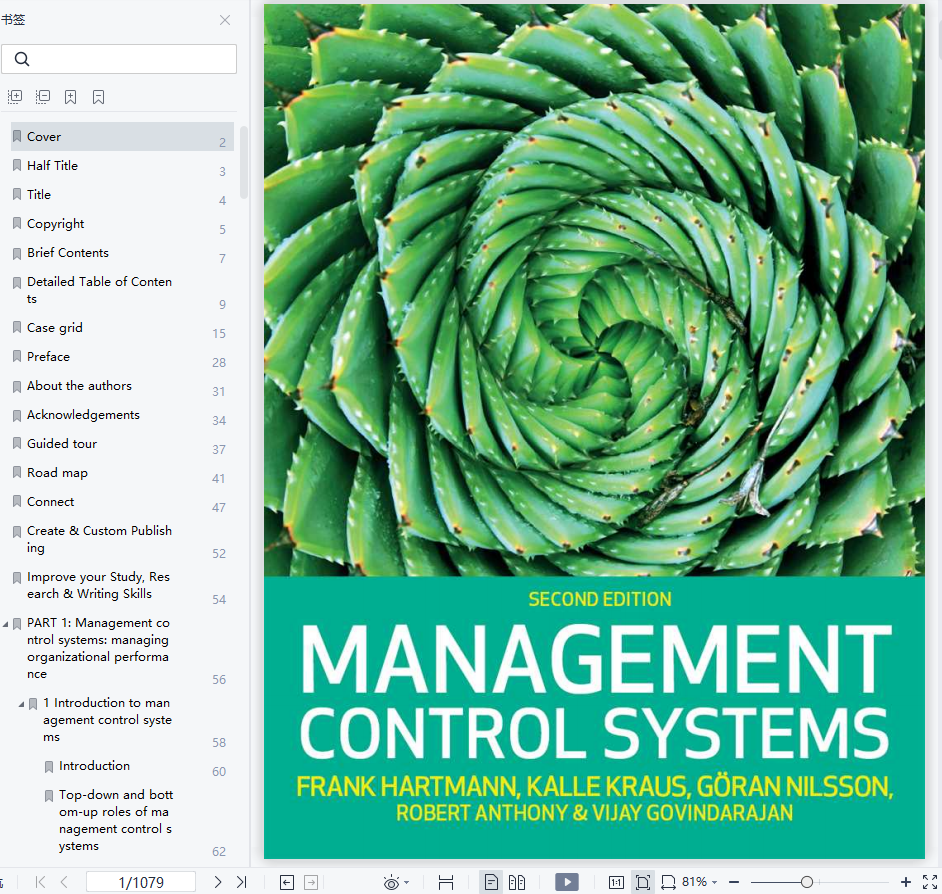Click bookmark icon beside Case grid
Screen dimensions: 942x894
point(17,327)
